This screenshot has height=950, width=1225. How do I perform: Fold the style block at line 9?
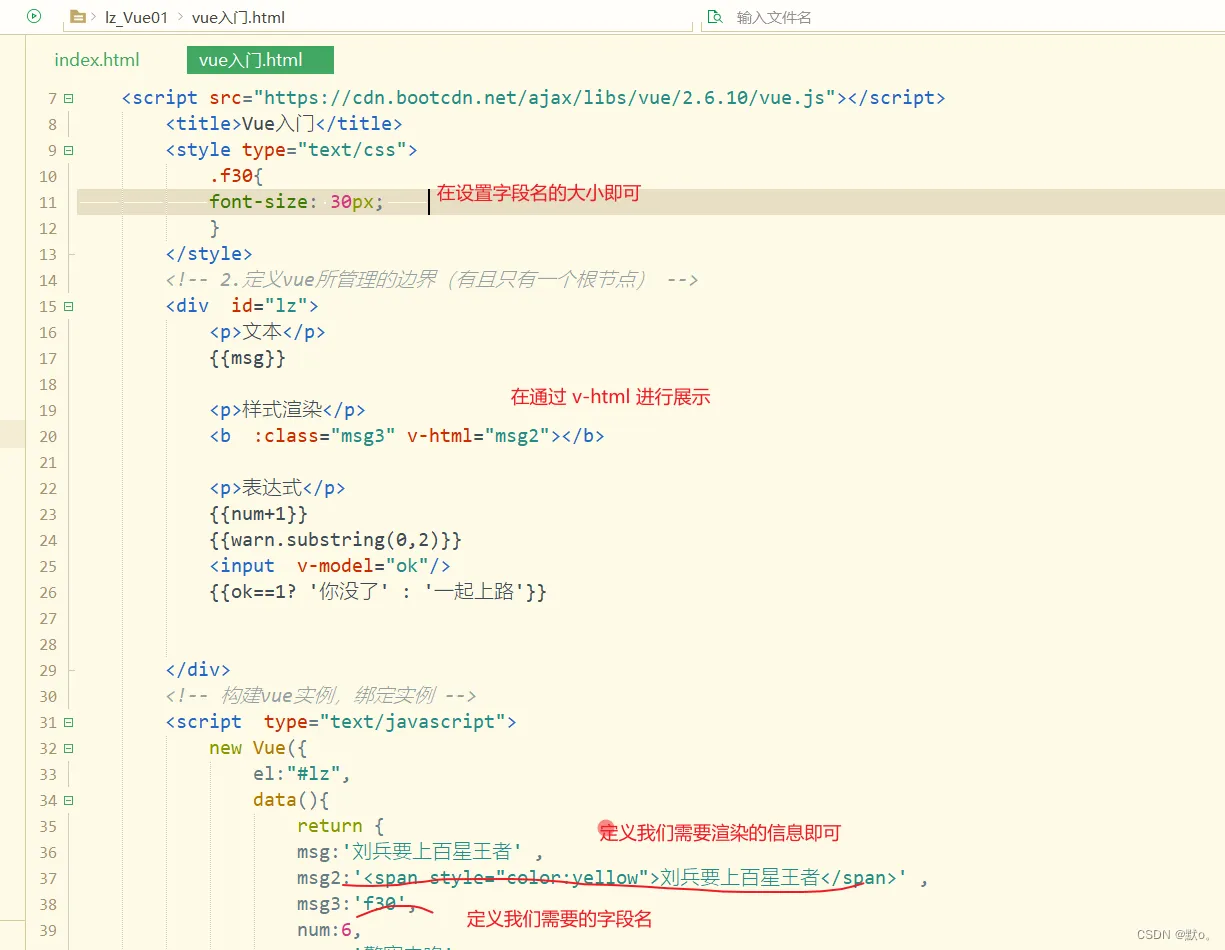(68, 150)
